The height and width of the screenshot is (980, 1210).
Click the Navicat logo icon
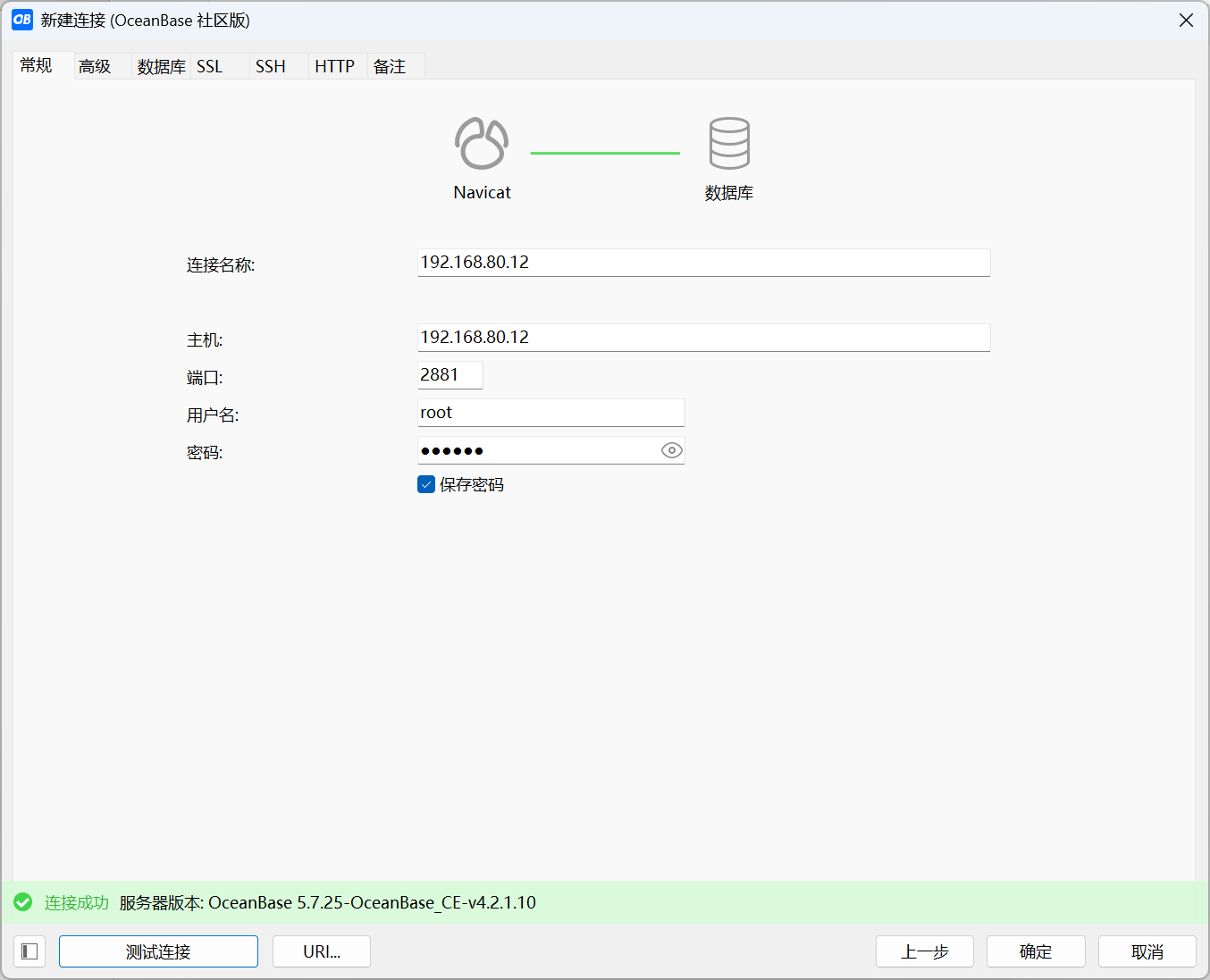tap(482, 144)
